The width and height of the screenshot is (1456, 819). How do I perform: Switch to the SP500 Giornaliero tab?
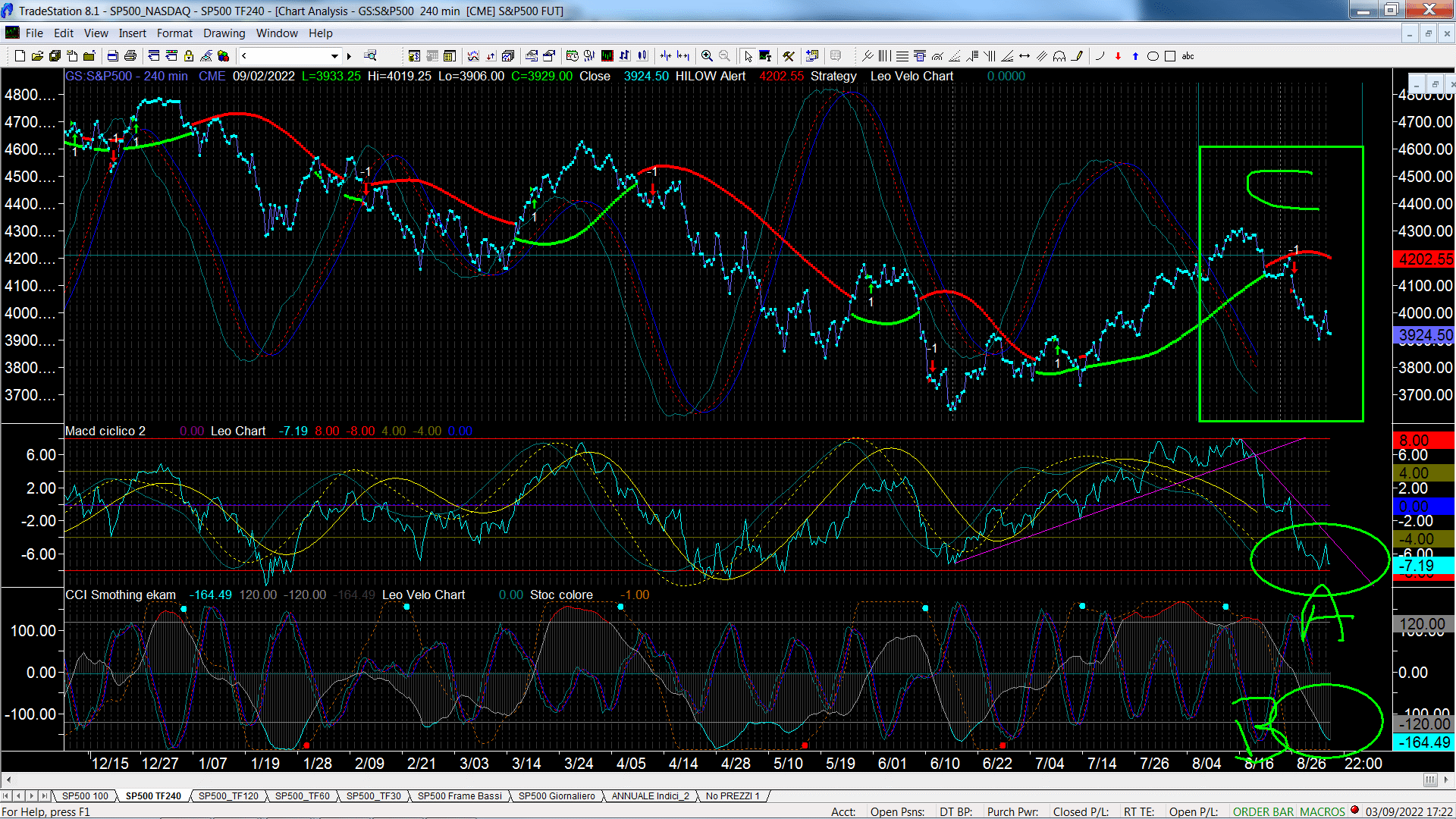pos(557,795)
